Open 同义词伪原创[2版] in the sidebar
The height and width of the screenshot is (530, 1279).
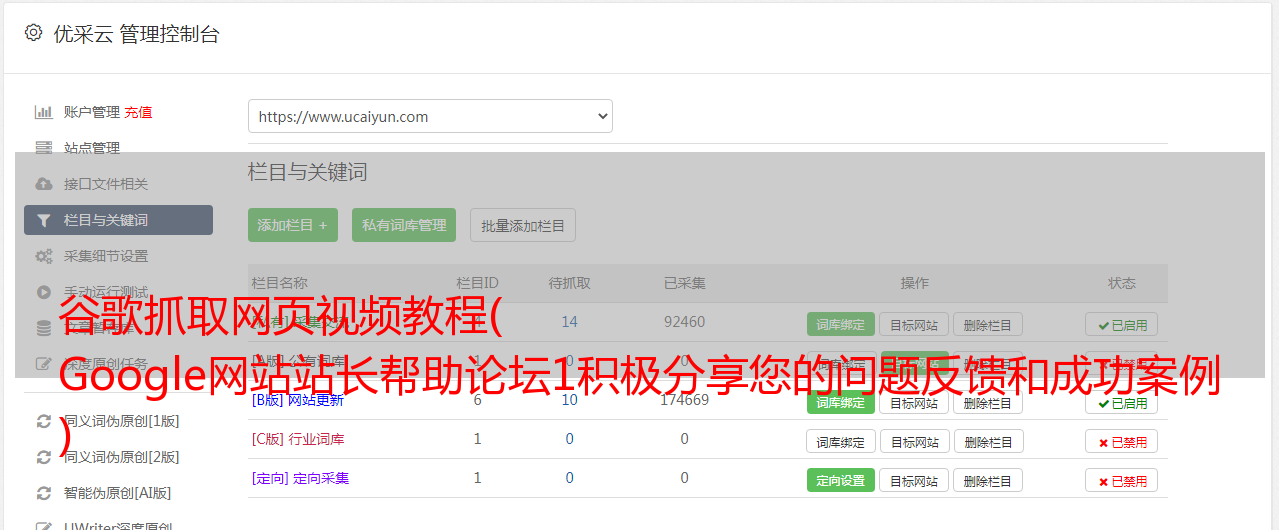point(122,457)
